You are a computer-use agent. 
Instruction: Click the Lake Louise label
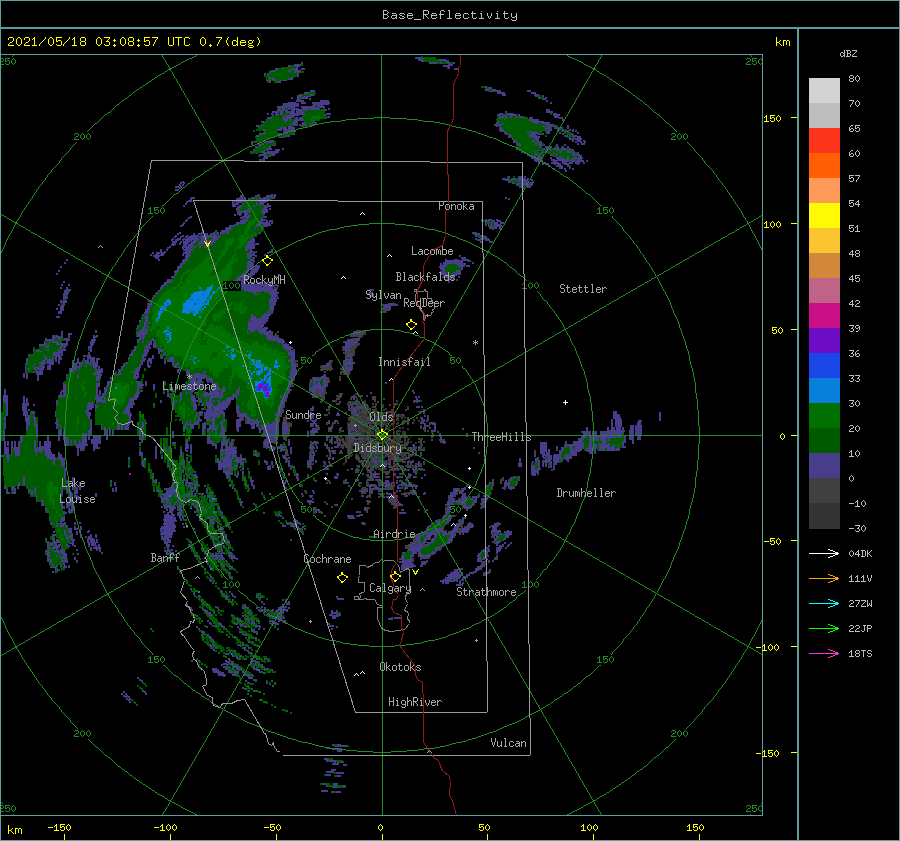(x=78, y=491)
